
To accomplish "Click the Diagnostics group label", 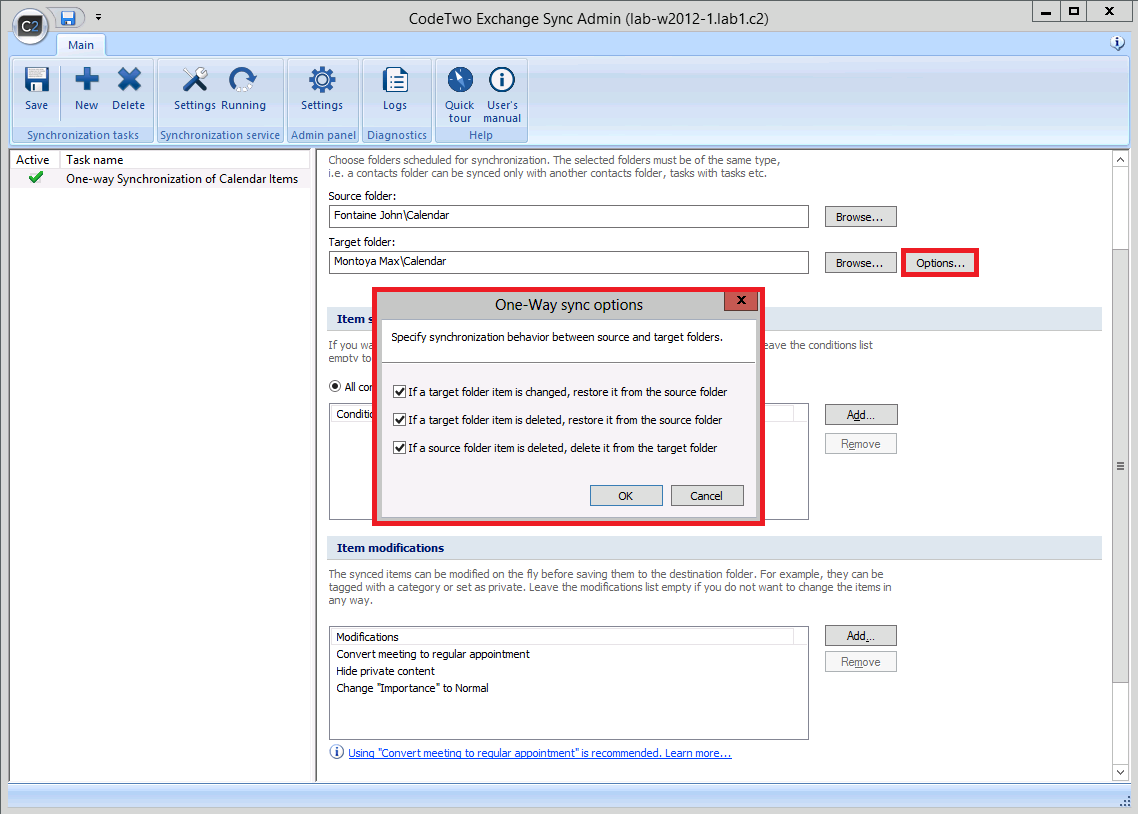I will [397, 135].
